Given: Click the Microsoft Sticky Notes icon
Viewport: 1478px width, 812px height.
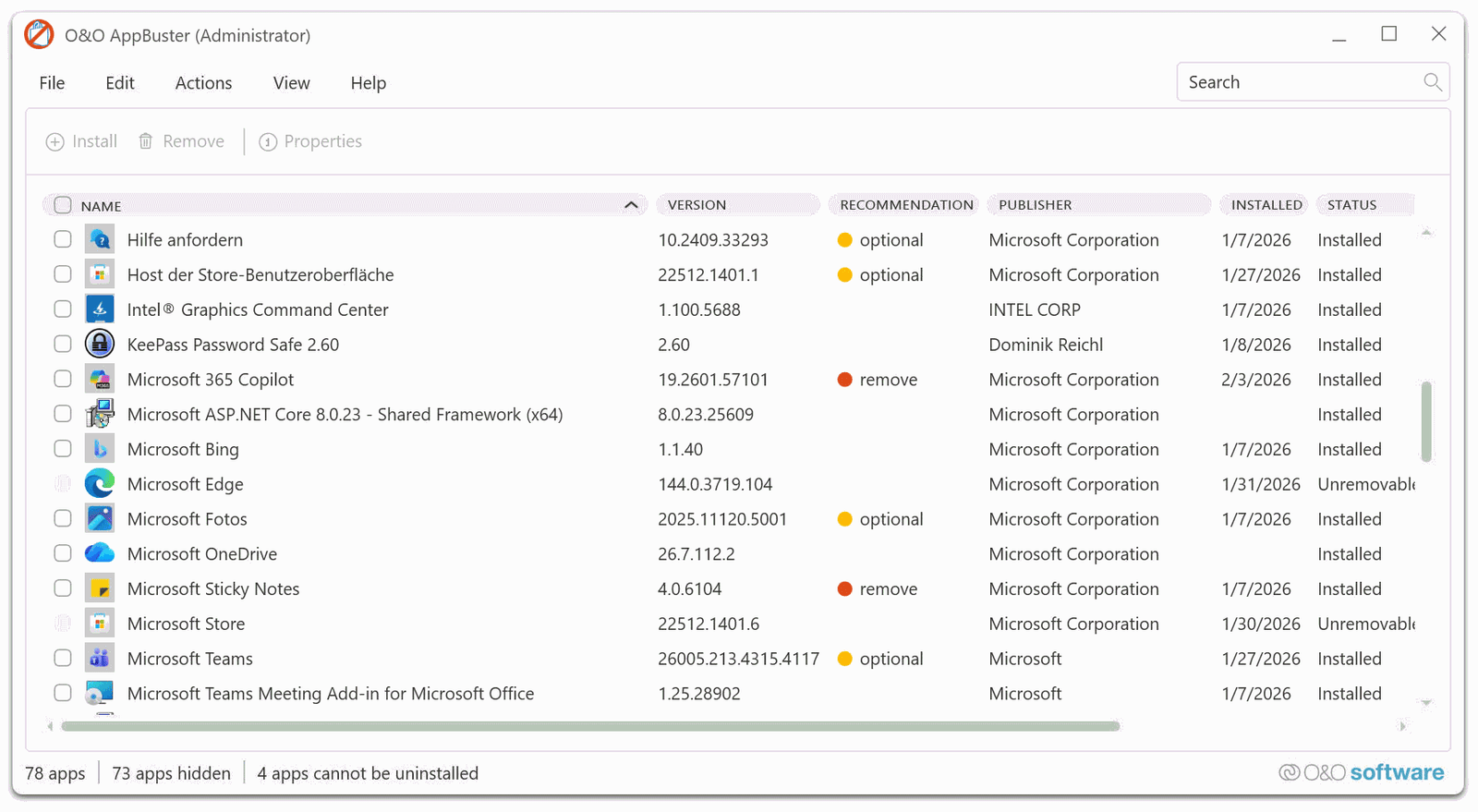Looking at the screenshot, I should (x=100, y=589).
